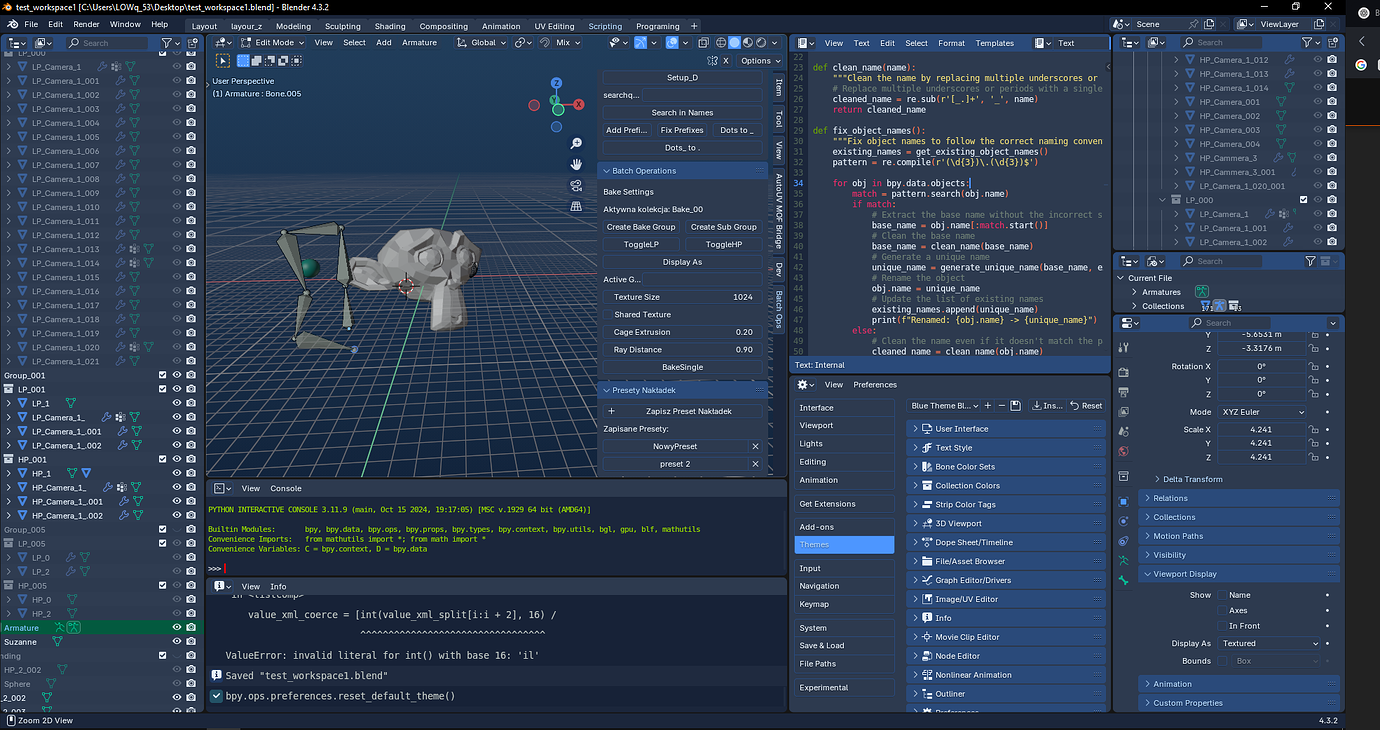The image size is (1380, 730).
Task: Open the Render menu in top bar
Action: coord(86,24)
